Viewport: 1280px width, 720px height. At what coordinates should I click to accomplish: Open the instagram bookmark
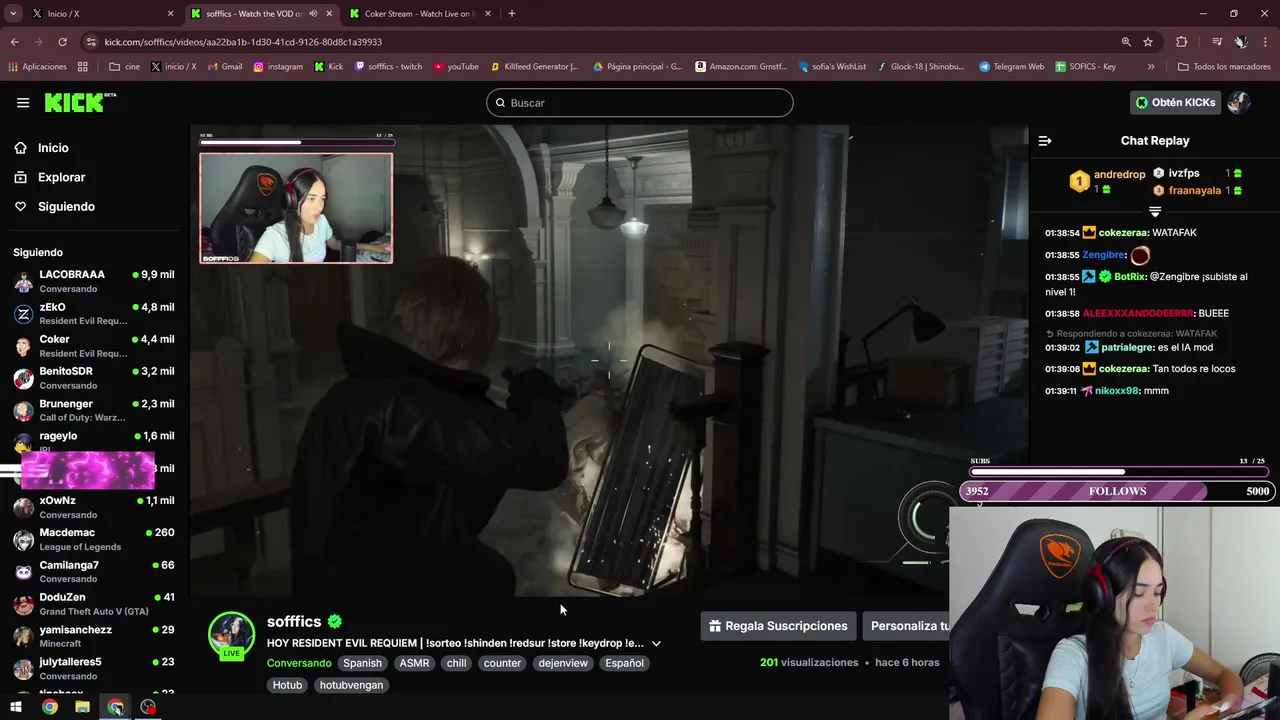[278, 67]
